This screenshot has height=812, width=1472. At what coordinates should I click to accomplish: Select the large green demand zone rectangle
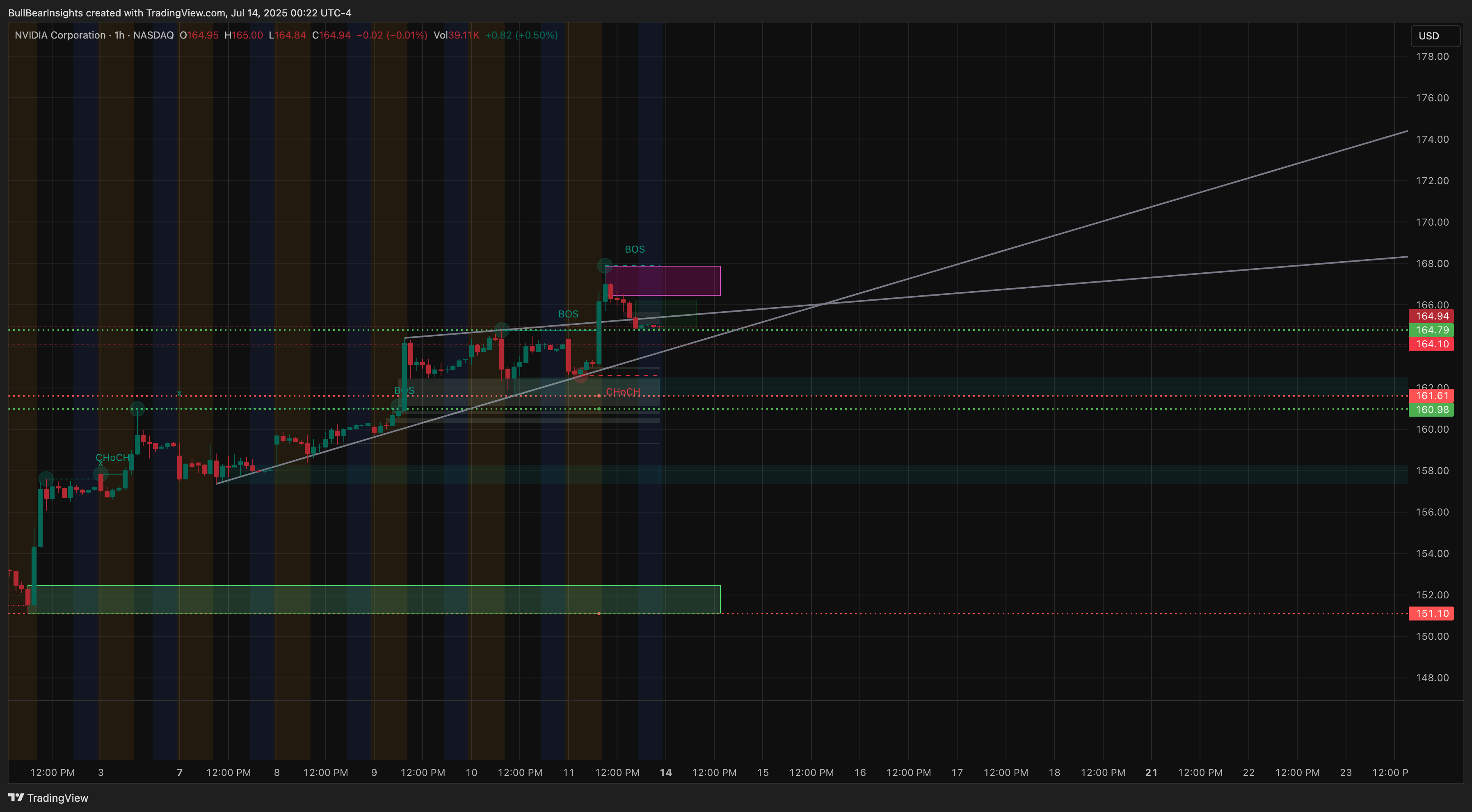[374, 600]
